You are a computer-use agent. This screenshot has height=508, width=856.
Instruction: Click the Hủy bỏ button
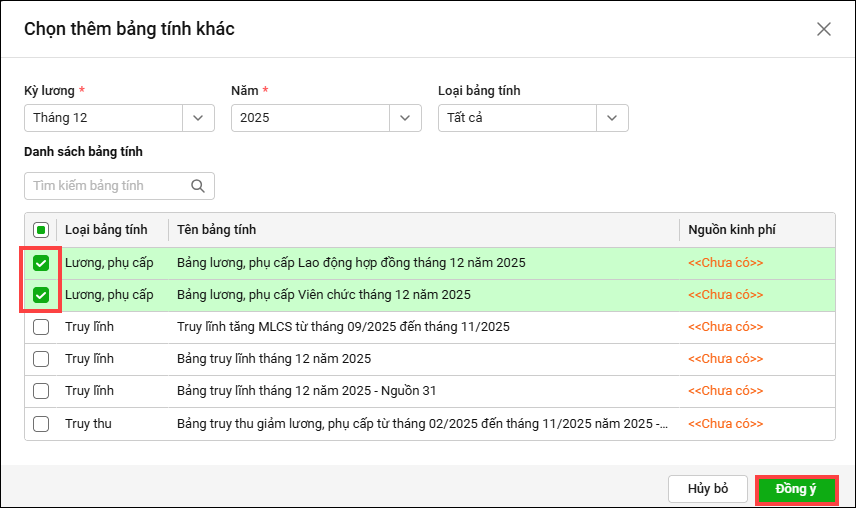[707, 489]
